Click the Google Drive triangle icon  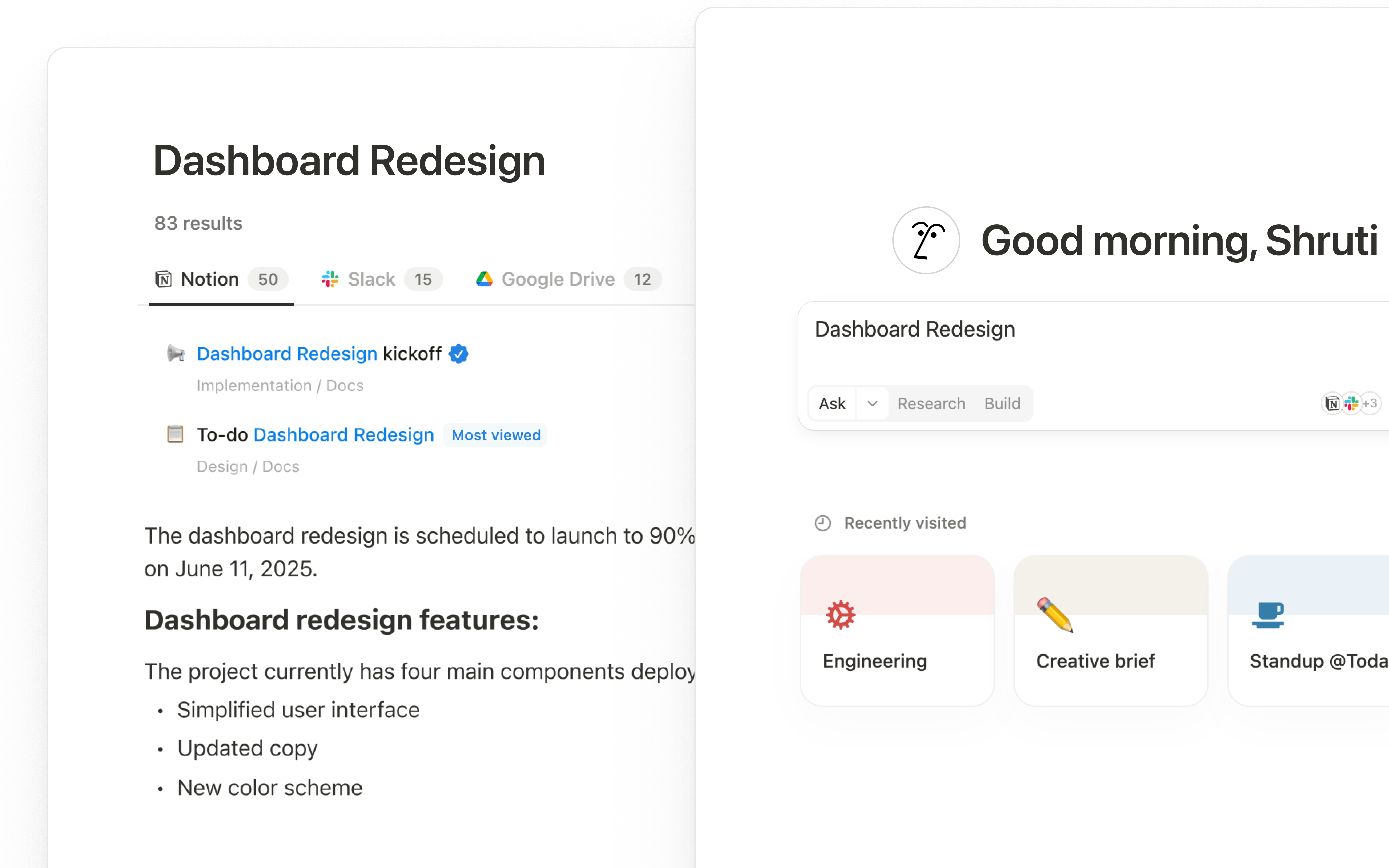click(x=484, y=279)
